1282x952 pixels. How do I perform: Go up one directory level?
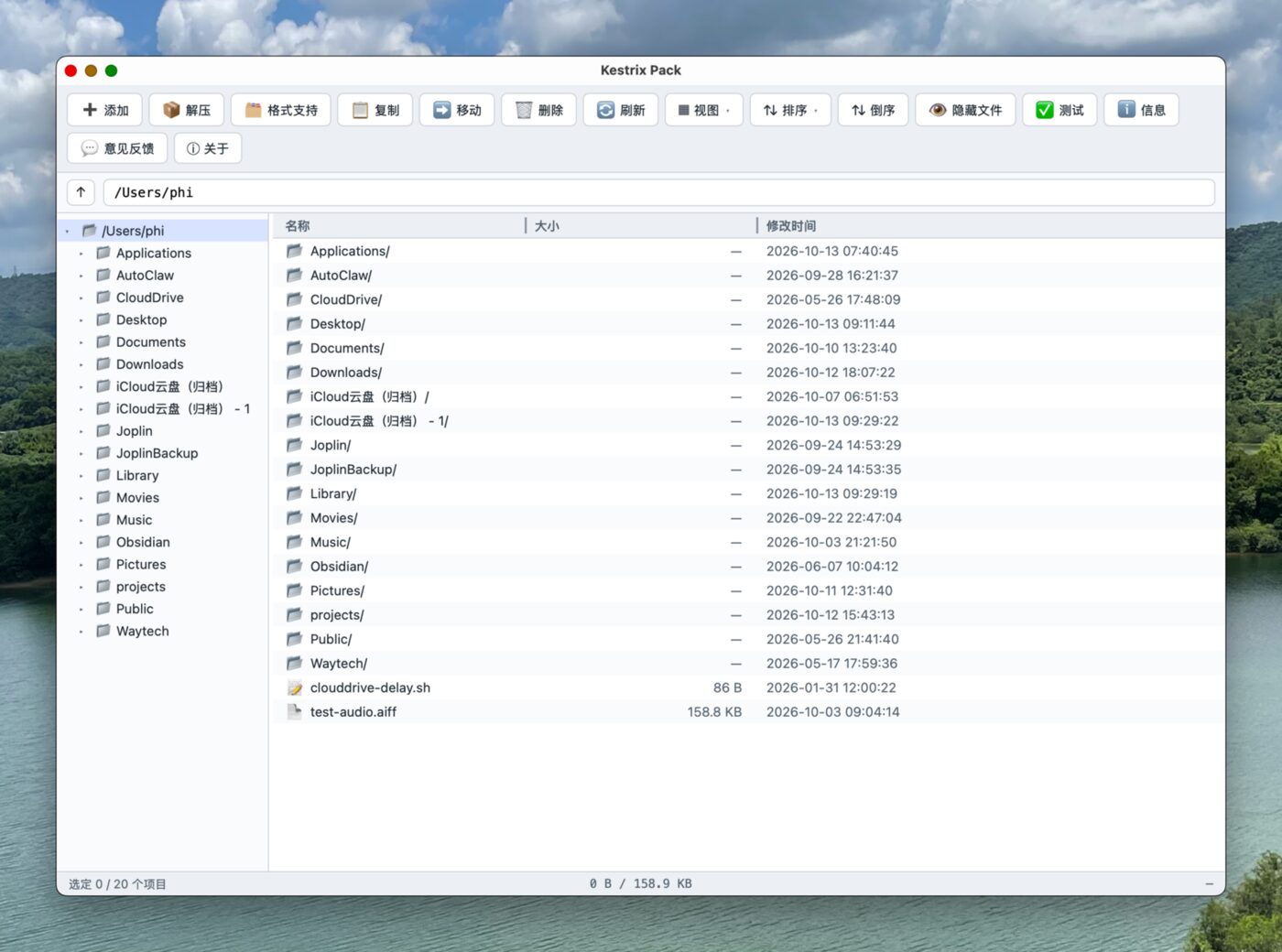81,192
